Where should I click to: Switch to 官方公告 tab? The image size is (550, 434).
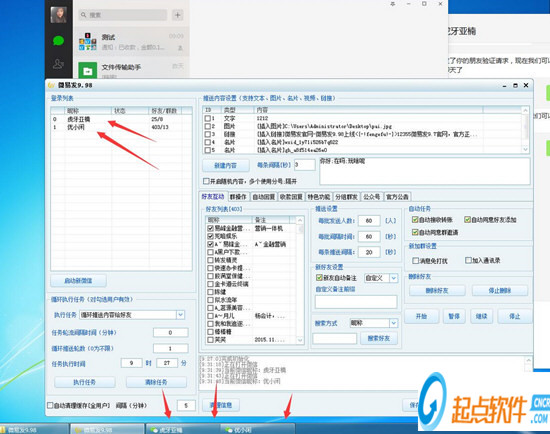pos(397,197)
